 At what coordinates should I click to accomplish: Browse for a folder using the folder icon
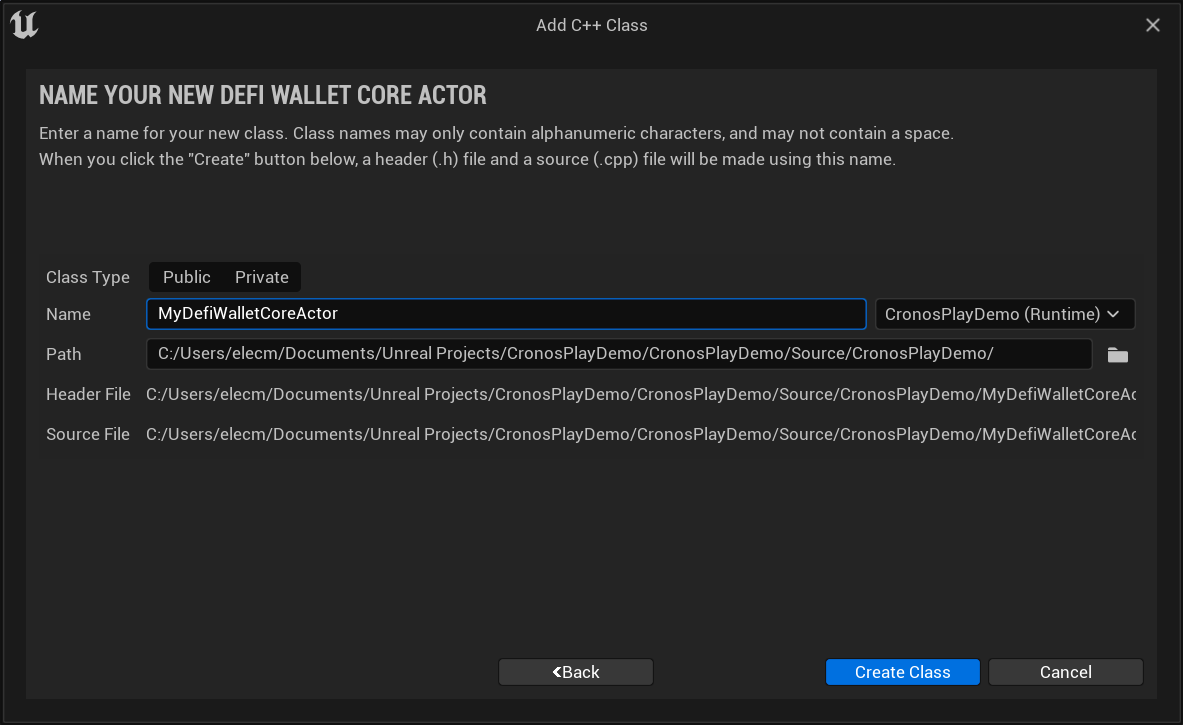click(x=1117, y=355)
